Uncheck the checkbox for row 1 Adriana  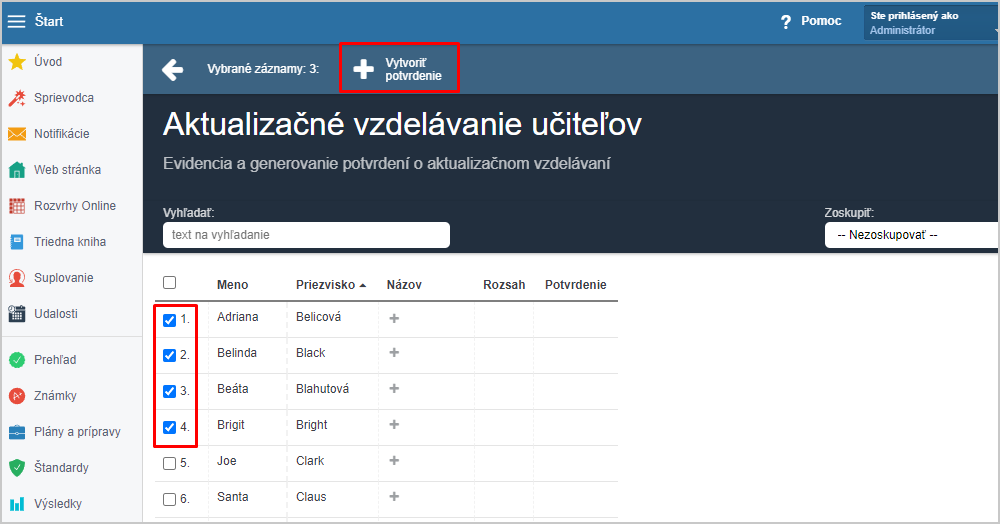tap(170, 320)
